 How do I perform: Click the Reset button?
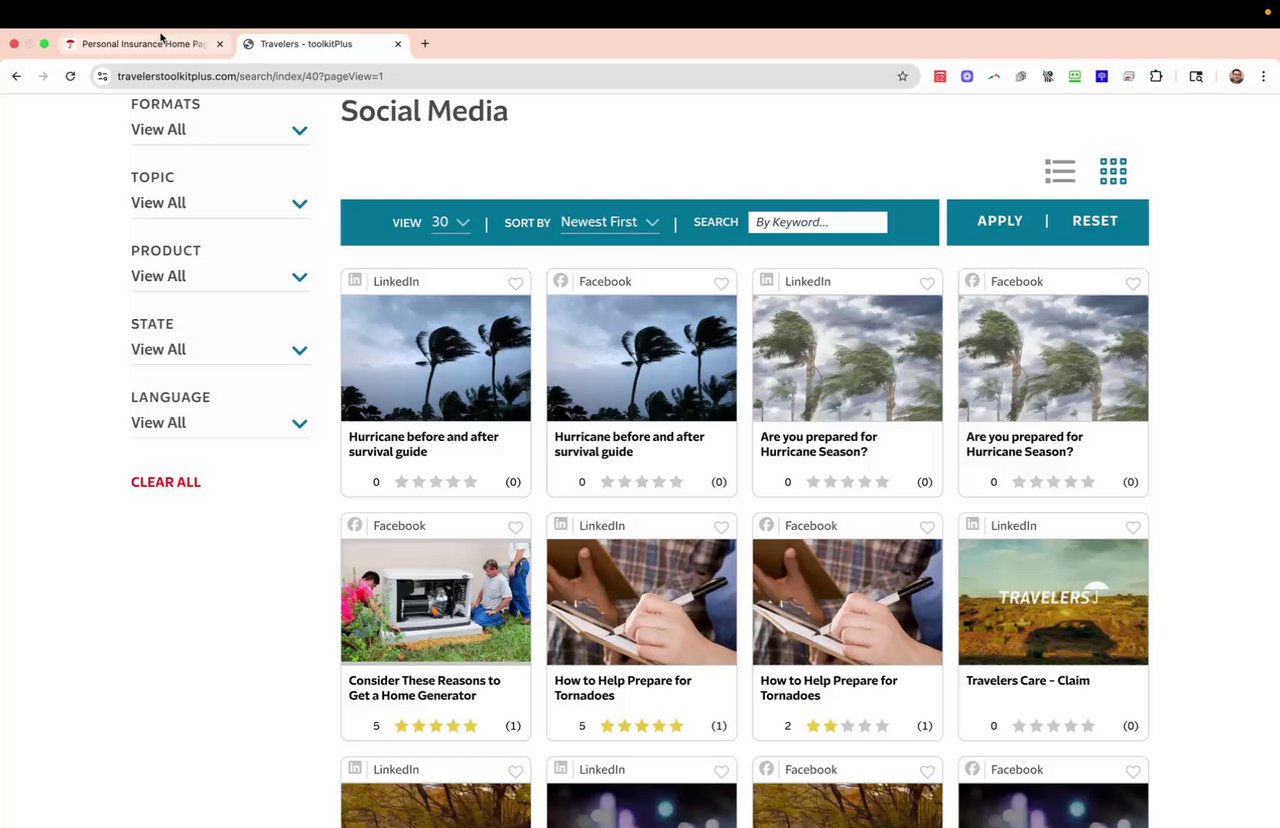click(x=1095, y=221)
